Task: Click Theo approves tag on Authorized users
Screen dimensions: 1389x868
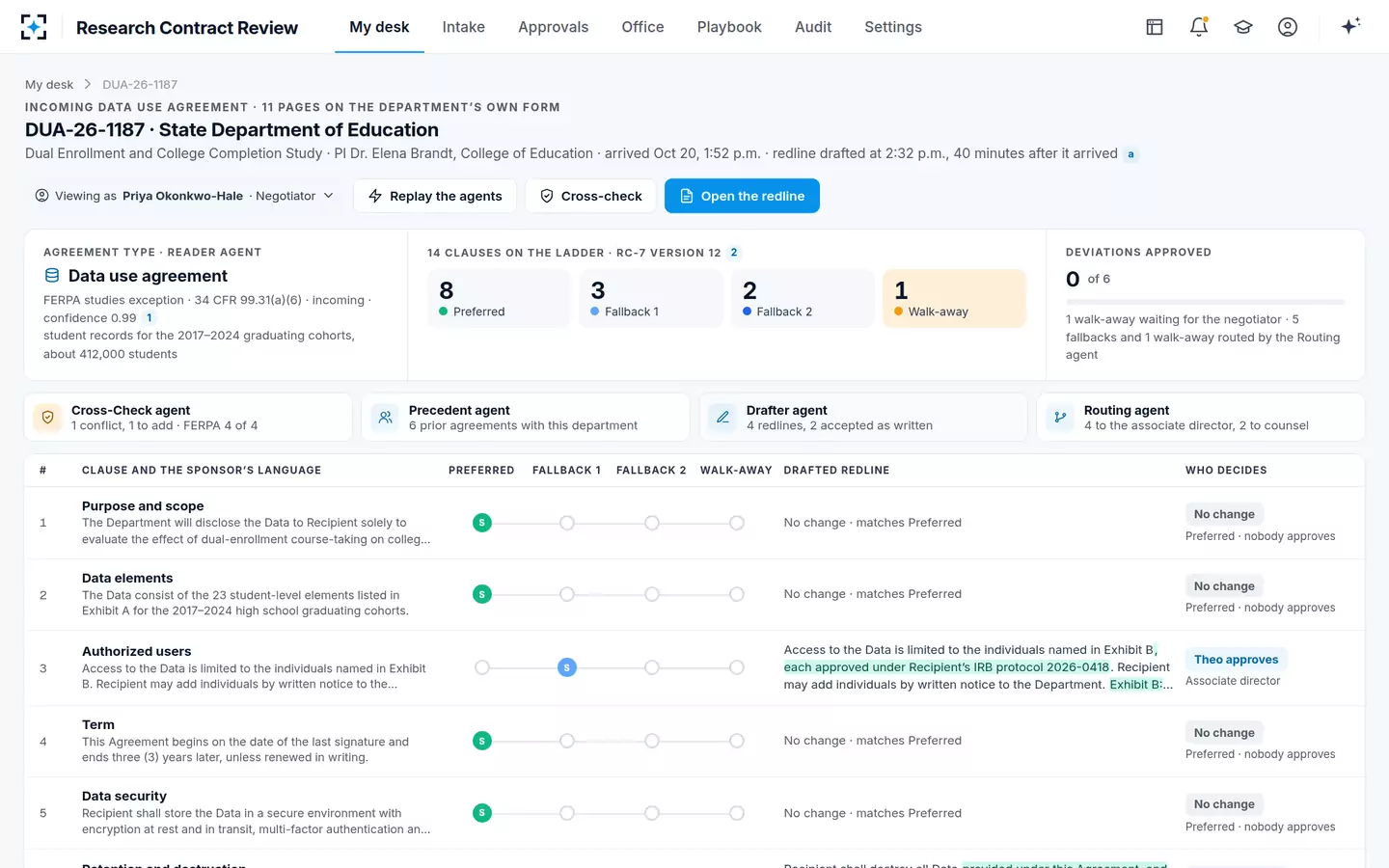Action: coord(1236,660)
